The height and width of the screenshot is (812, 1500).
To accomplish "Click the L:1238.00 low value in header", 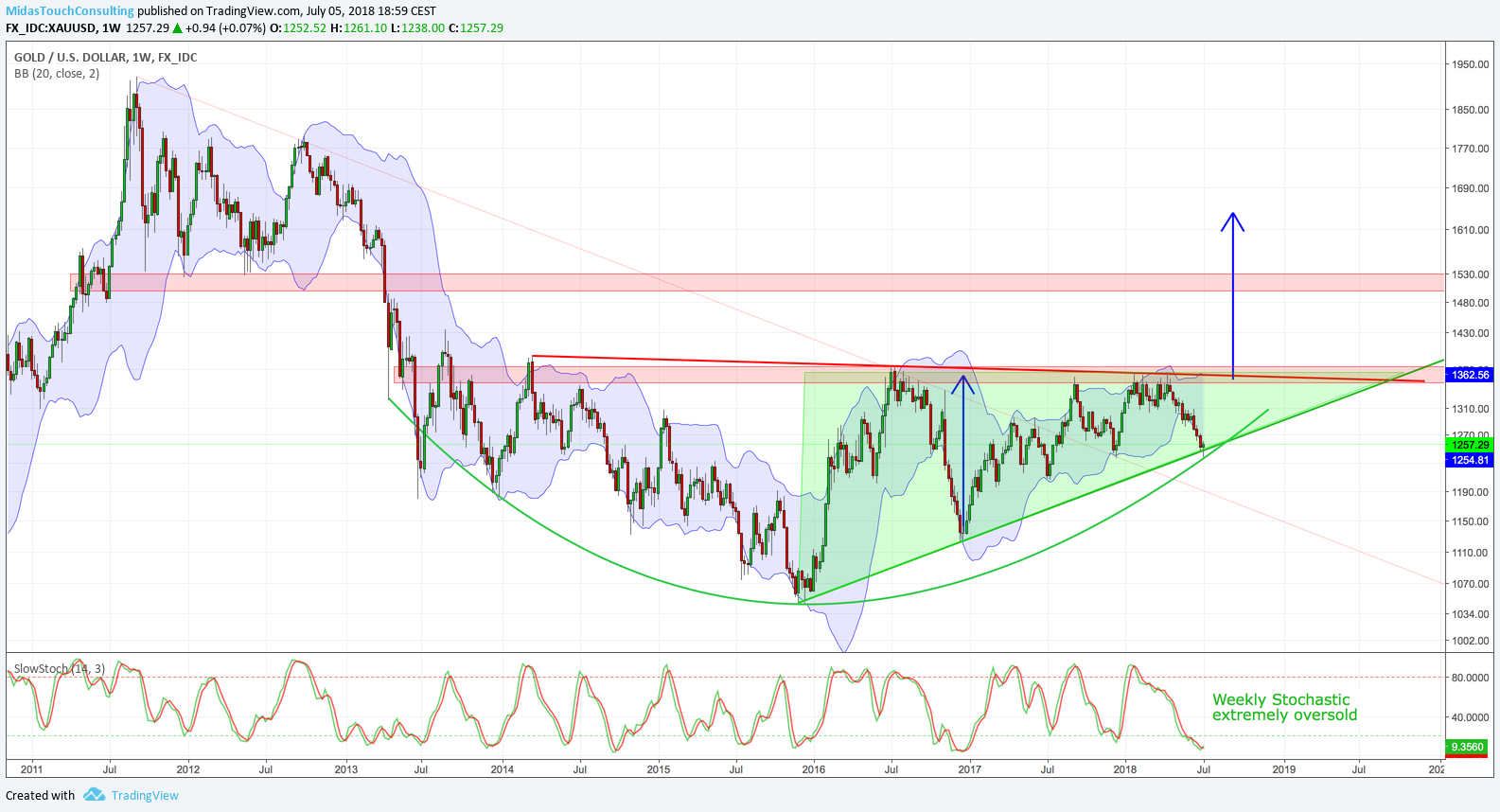I will [x=417, y=27].
